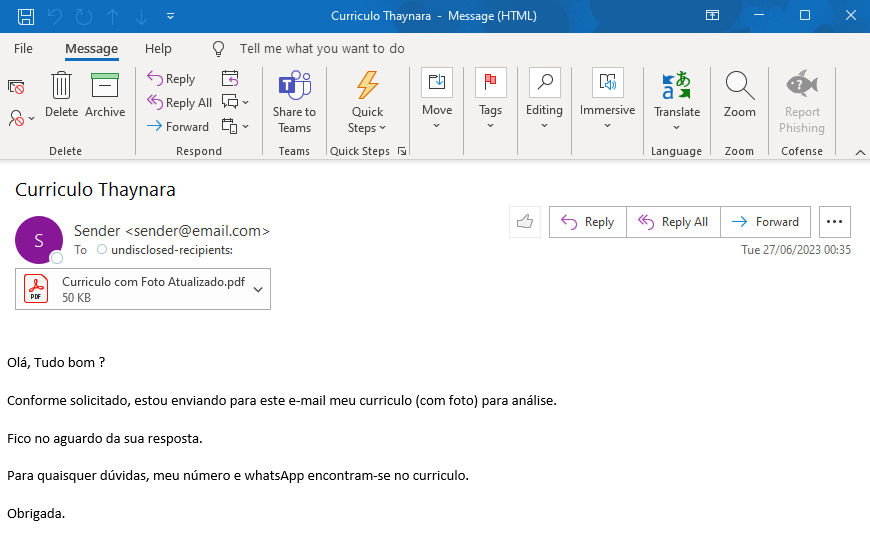The width and height of the screenshot is (870, 554).
Task: Click the Ignore conversation icon
Action: pyautogui.click(x=16, y=87)
